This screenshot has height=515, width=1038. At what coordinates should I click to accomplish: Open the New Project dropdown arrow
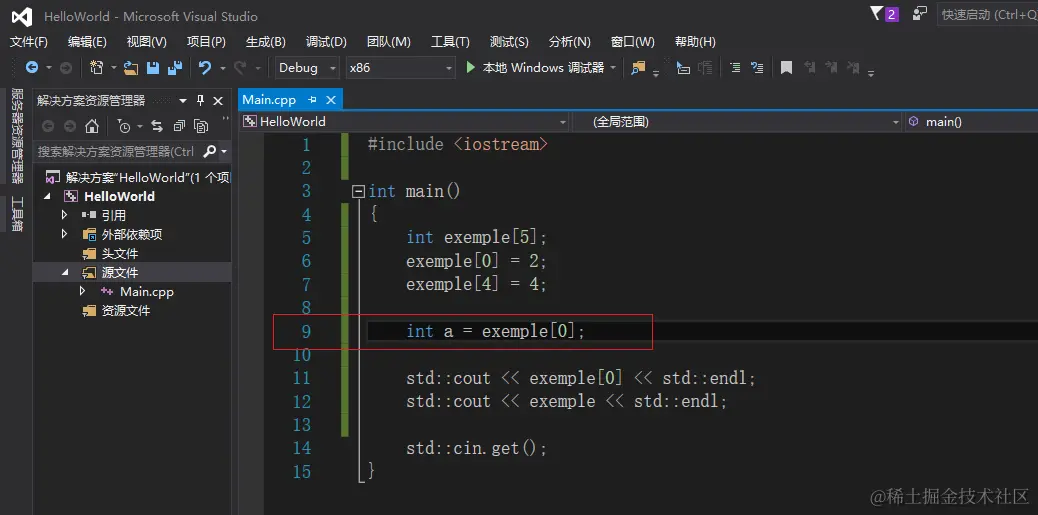[113, 68]
